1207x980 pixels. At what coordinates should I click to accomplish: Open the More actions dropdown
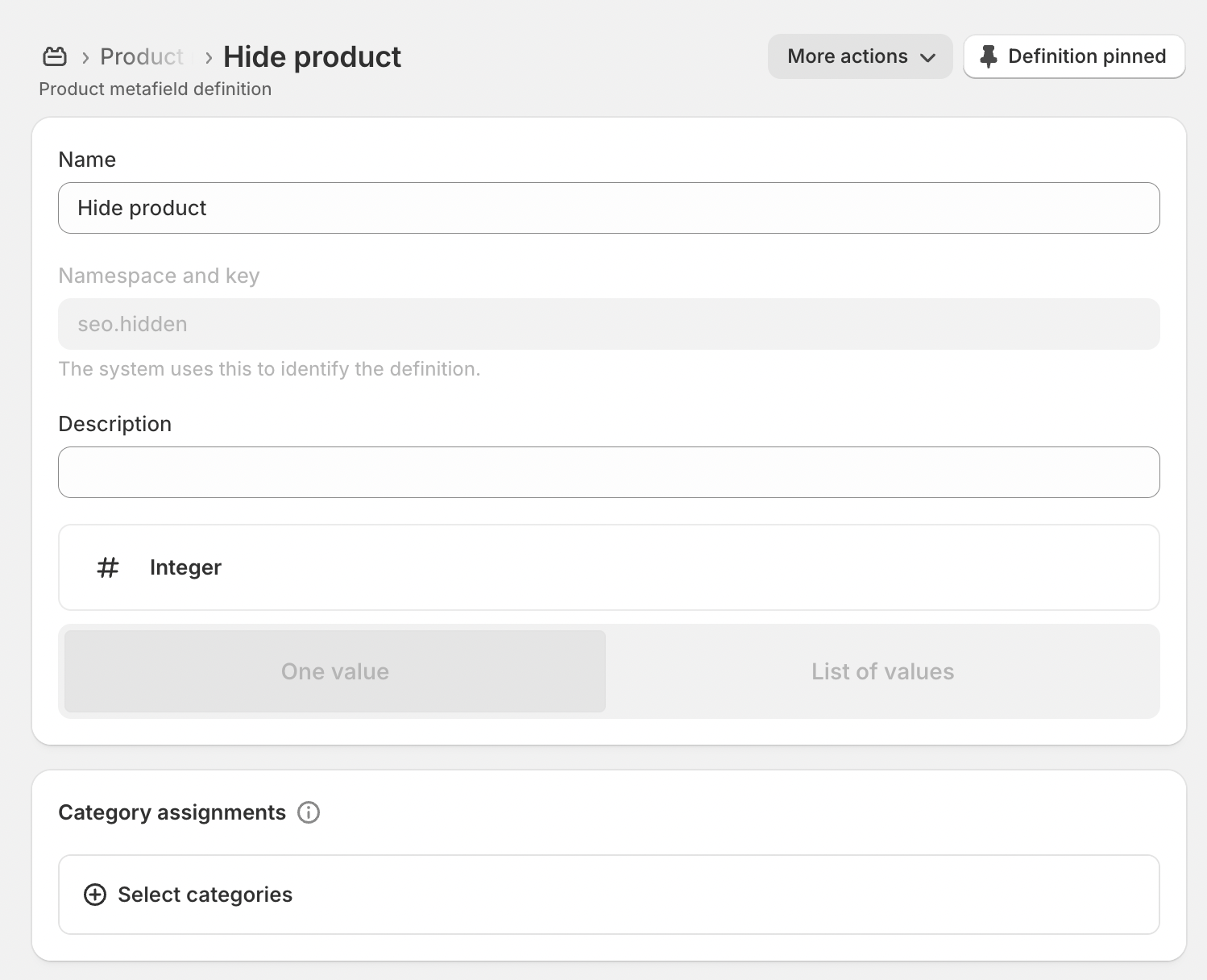pos(848,56)
